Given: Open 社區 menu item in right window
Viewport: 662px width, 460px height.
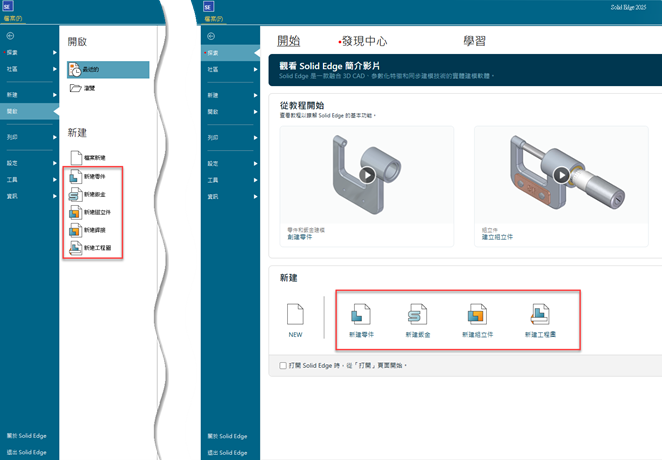Looking at the screenshot, I should [231, 69].
